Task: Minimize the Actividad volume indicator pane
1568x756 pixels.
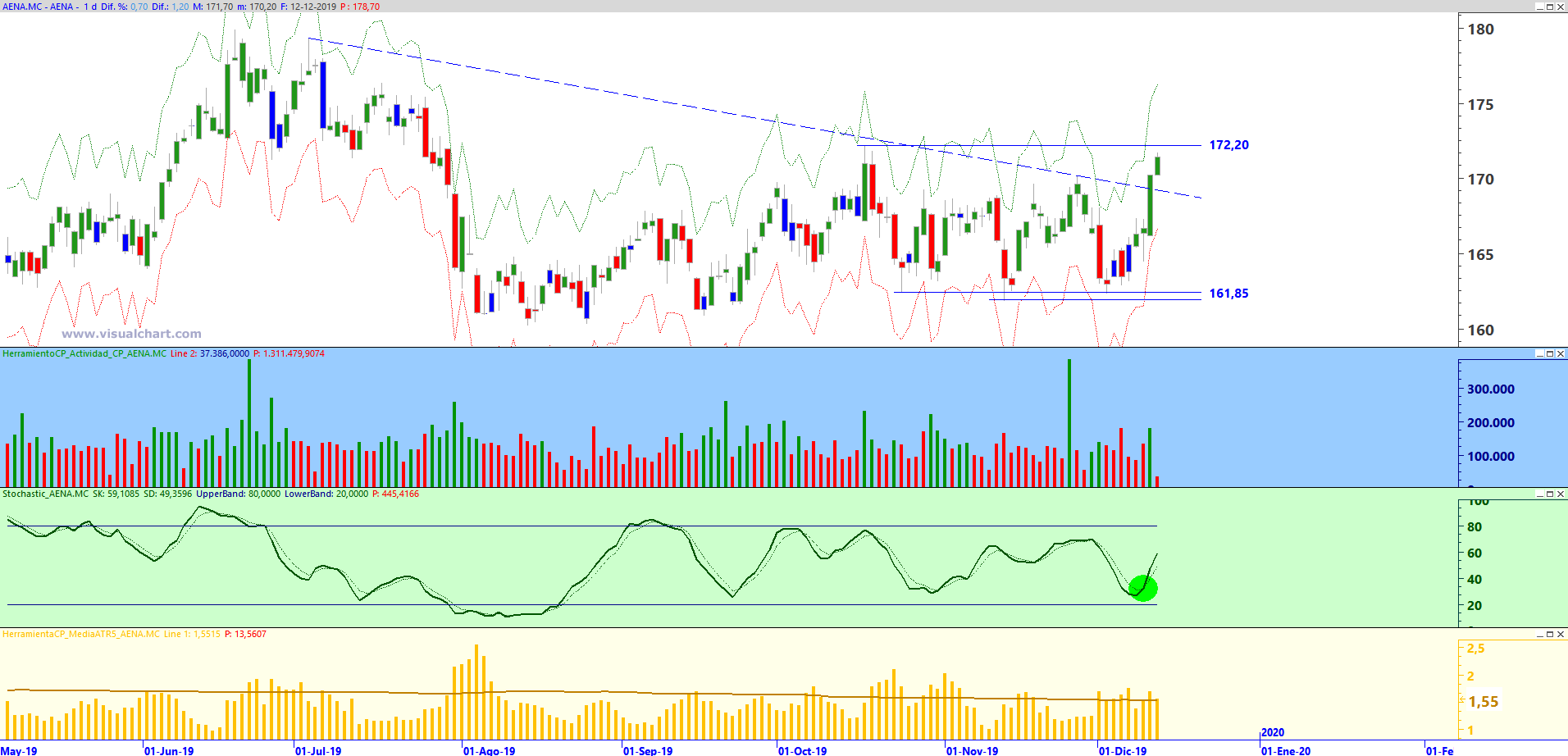Action: tap(1539, 353)
